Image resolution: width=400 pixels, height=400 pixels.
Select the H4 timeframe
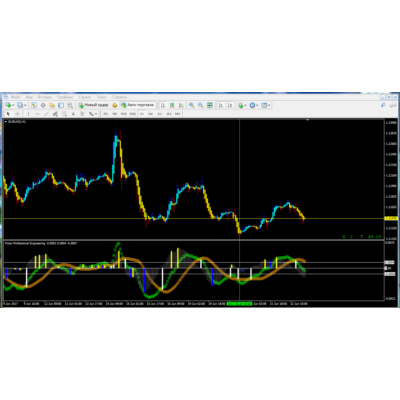pos(151,114)
